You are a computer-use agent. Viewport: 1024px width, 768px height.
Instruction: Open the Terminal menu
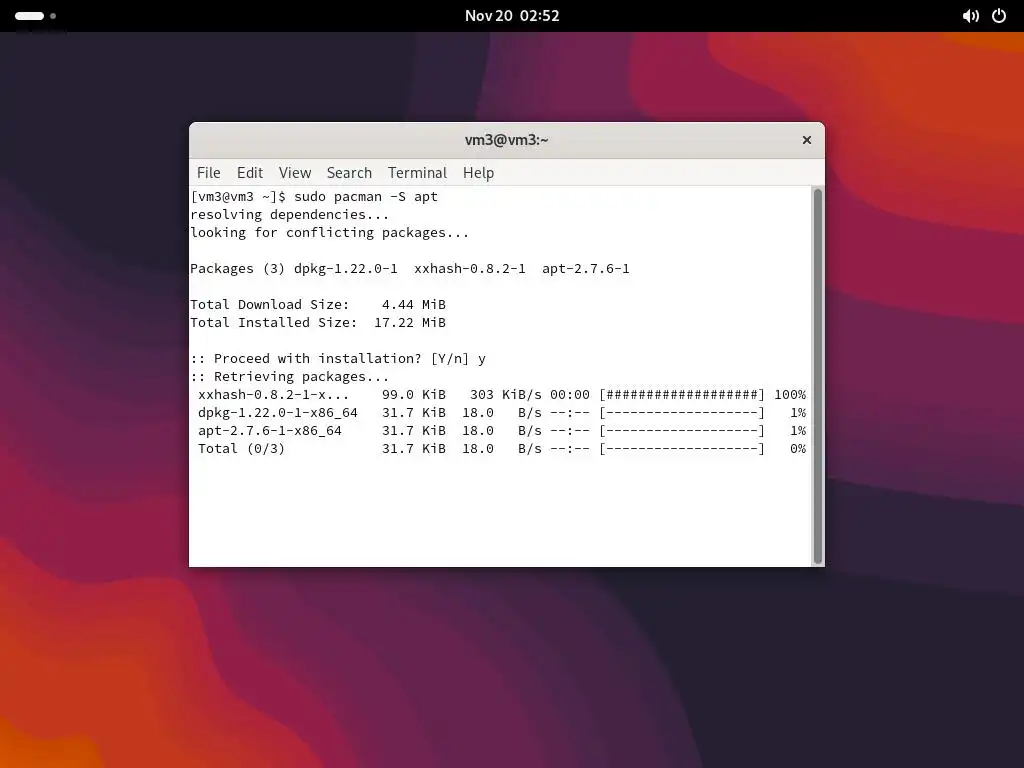click(x=417, y=172)
